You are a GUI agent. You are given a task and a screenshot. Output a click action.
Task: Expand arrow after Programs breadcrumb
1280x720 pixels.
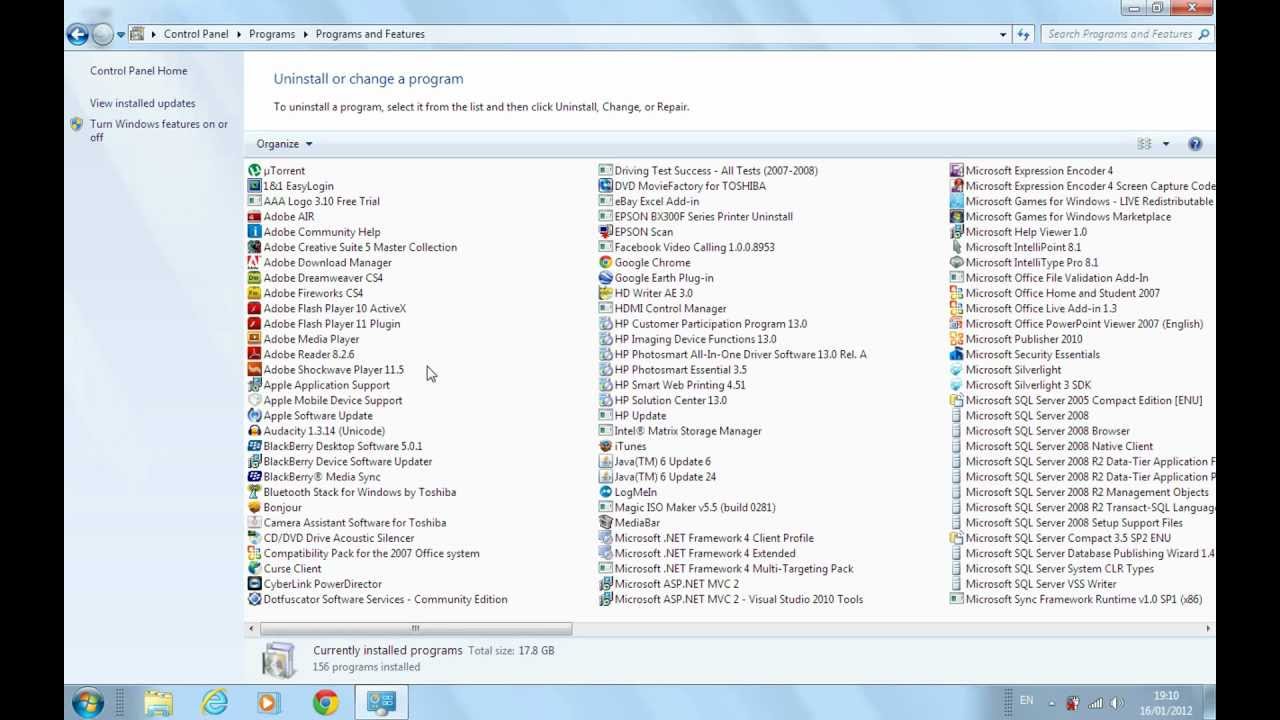click(x=306, y=34)
